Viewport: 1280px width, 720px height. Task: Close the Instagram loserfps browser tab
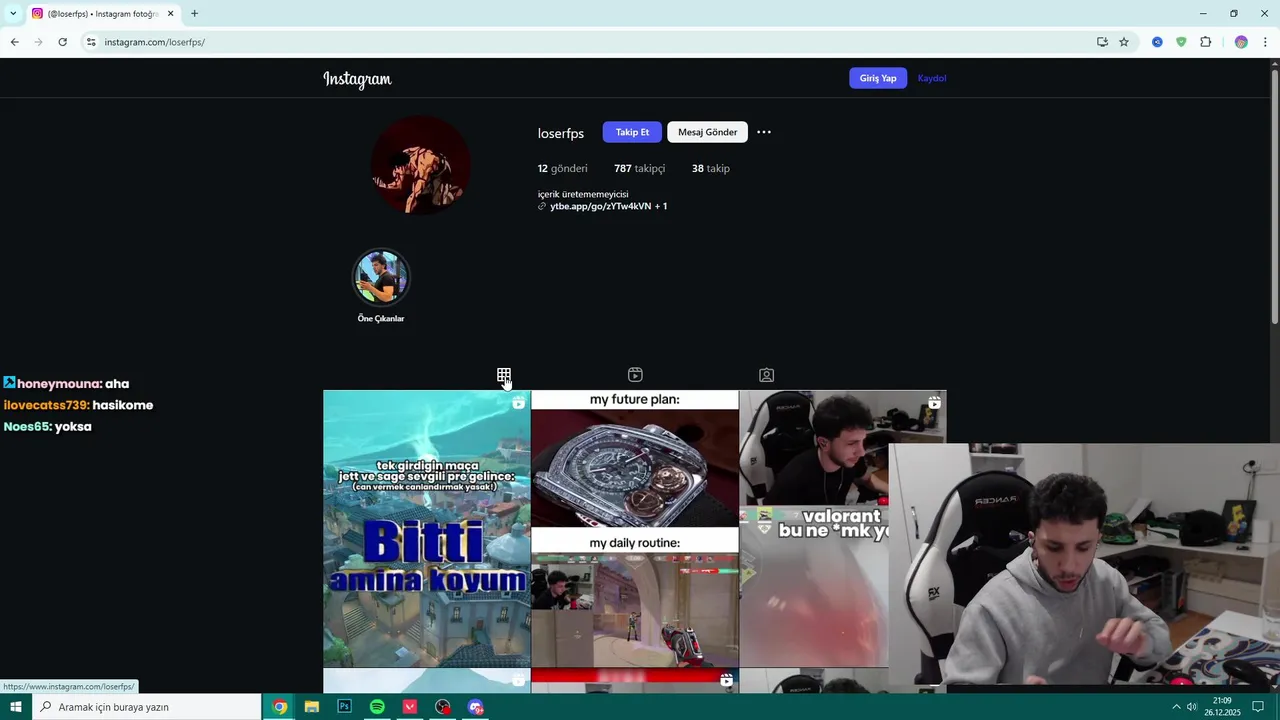(x=170, y=14)
